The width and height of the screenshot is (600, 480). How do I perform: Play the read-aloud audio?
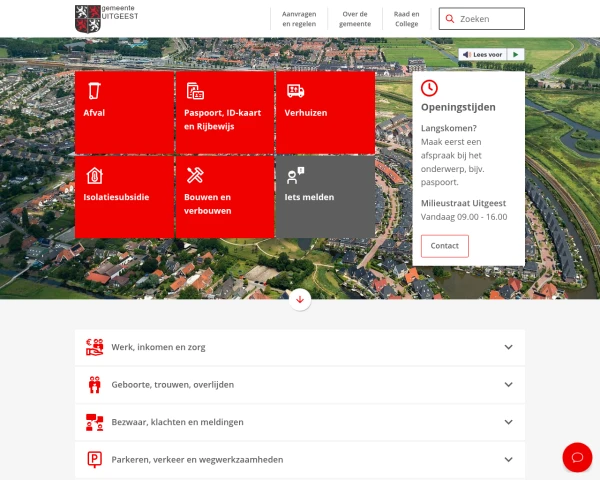pos(515,55)
